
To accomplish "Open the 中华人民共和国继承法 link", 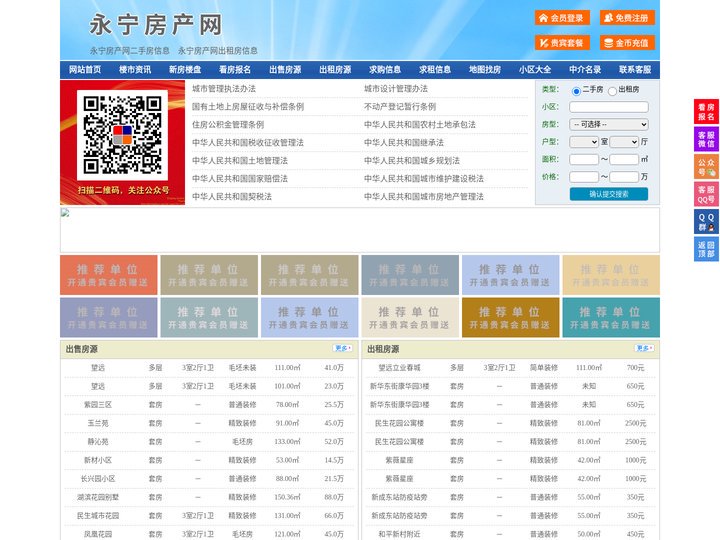I will click(x=404, y=142).
